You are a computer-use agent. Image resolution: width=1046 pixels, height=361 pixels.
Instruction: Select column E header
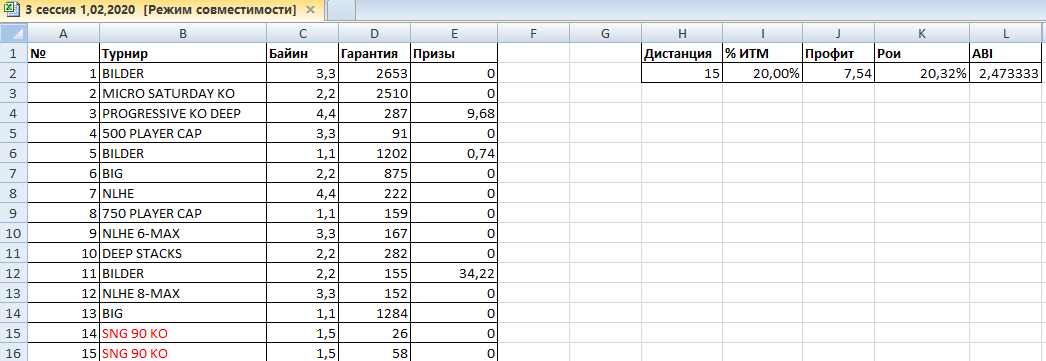point(454,33)
